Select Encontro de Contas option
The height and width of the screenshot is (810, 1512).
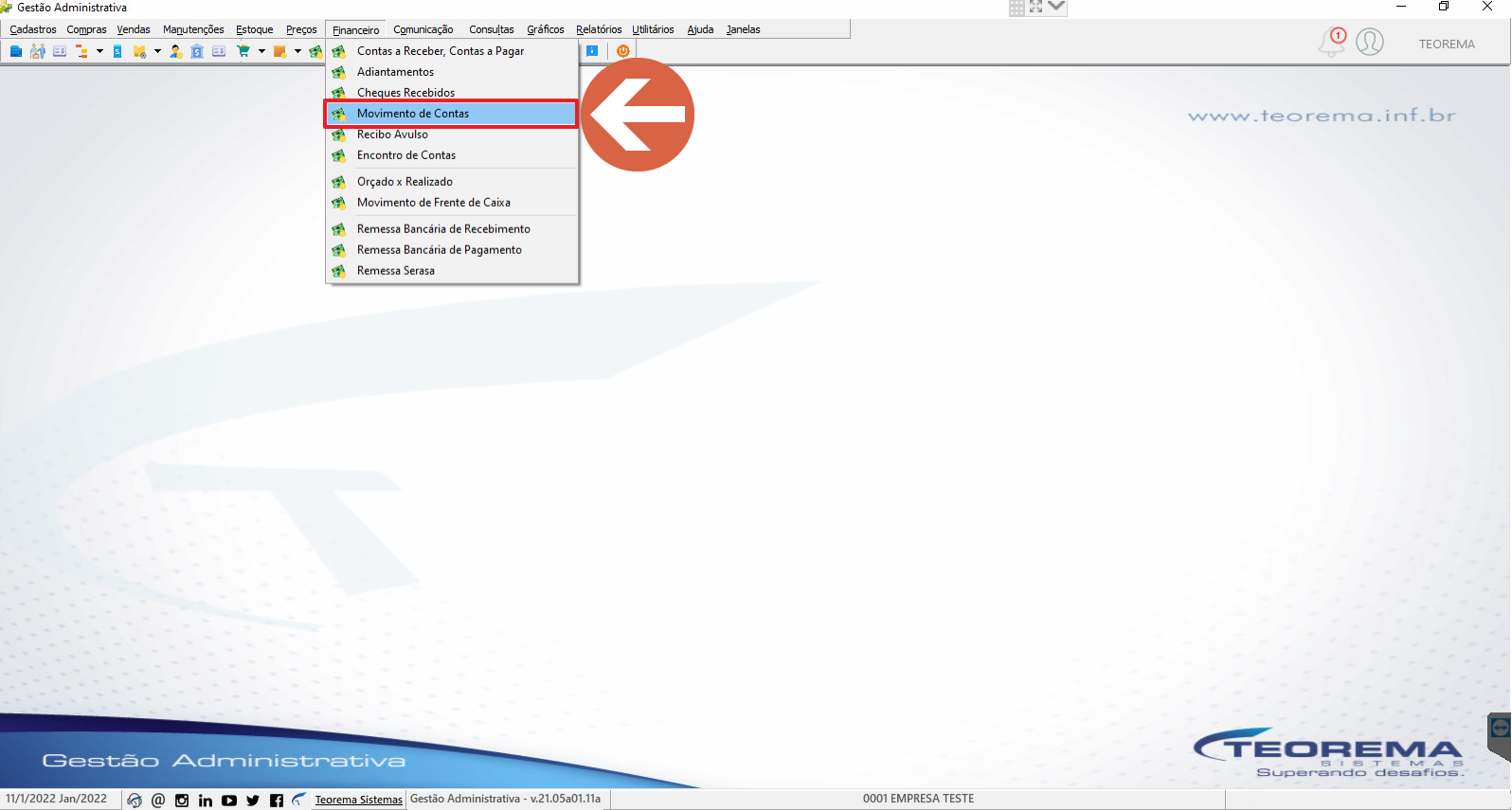[x=451, y=155]
